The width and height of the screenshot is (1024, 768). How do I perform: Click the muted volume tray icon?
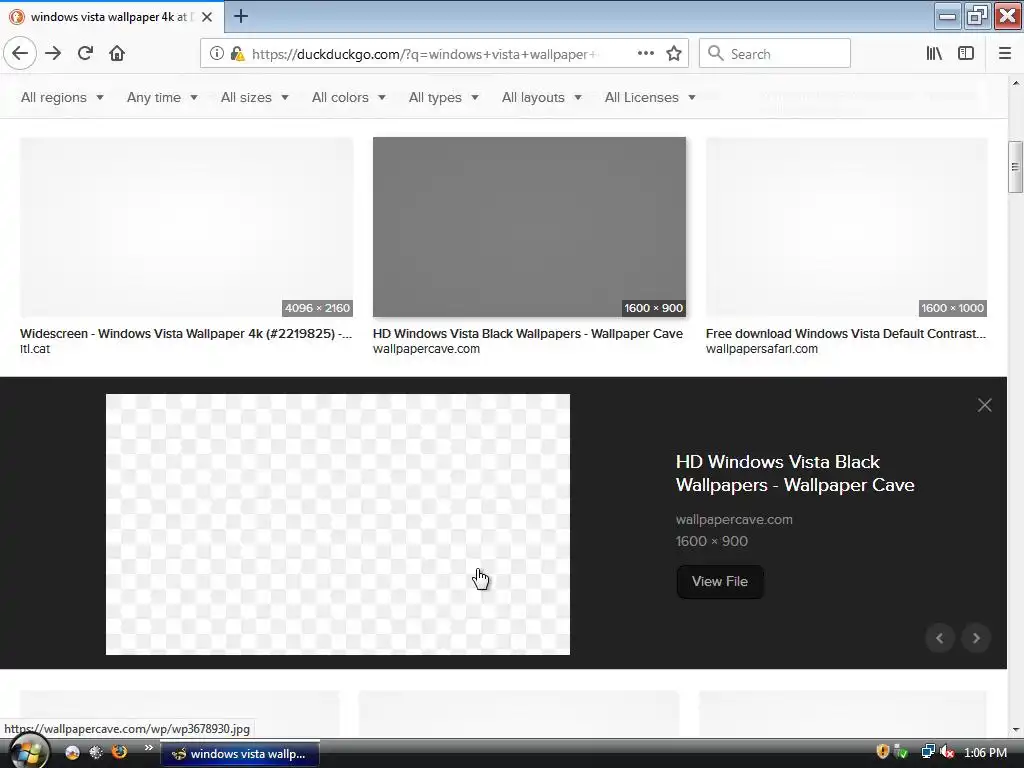947,752
